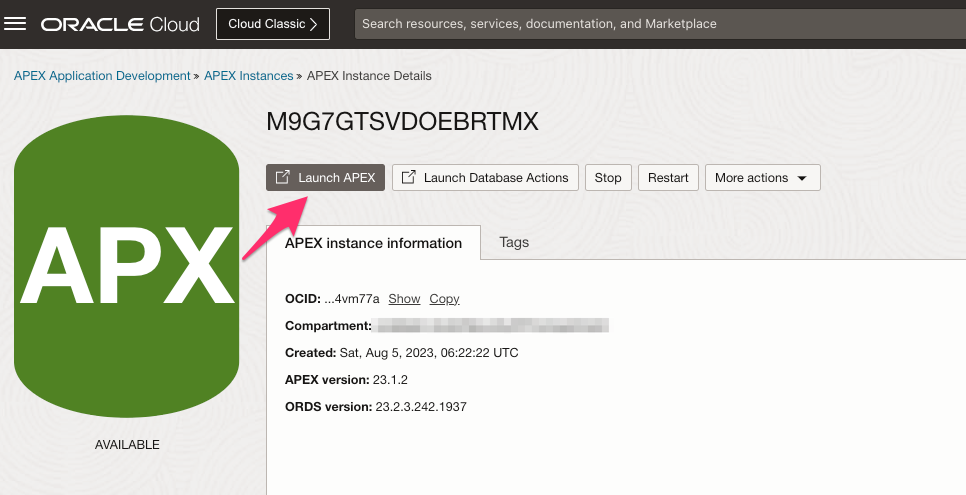Click the AVAILABLE status label
This screenshot has height=495, width=966.
point(126,444)
